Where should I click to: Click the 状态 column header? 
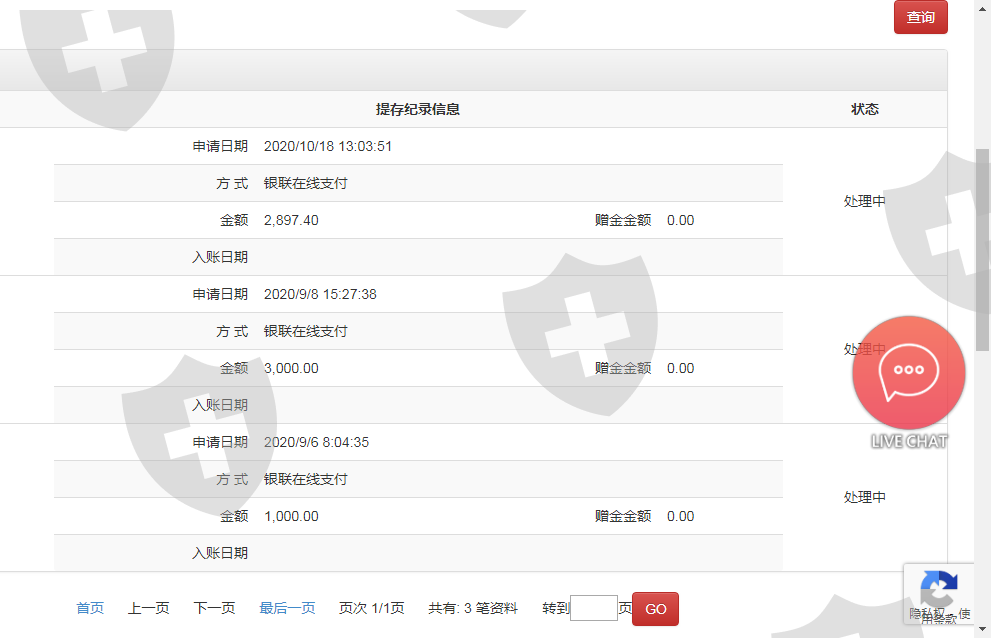[865, 109]
